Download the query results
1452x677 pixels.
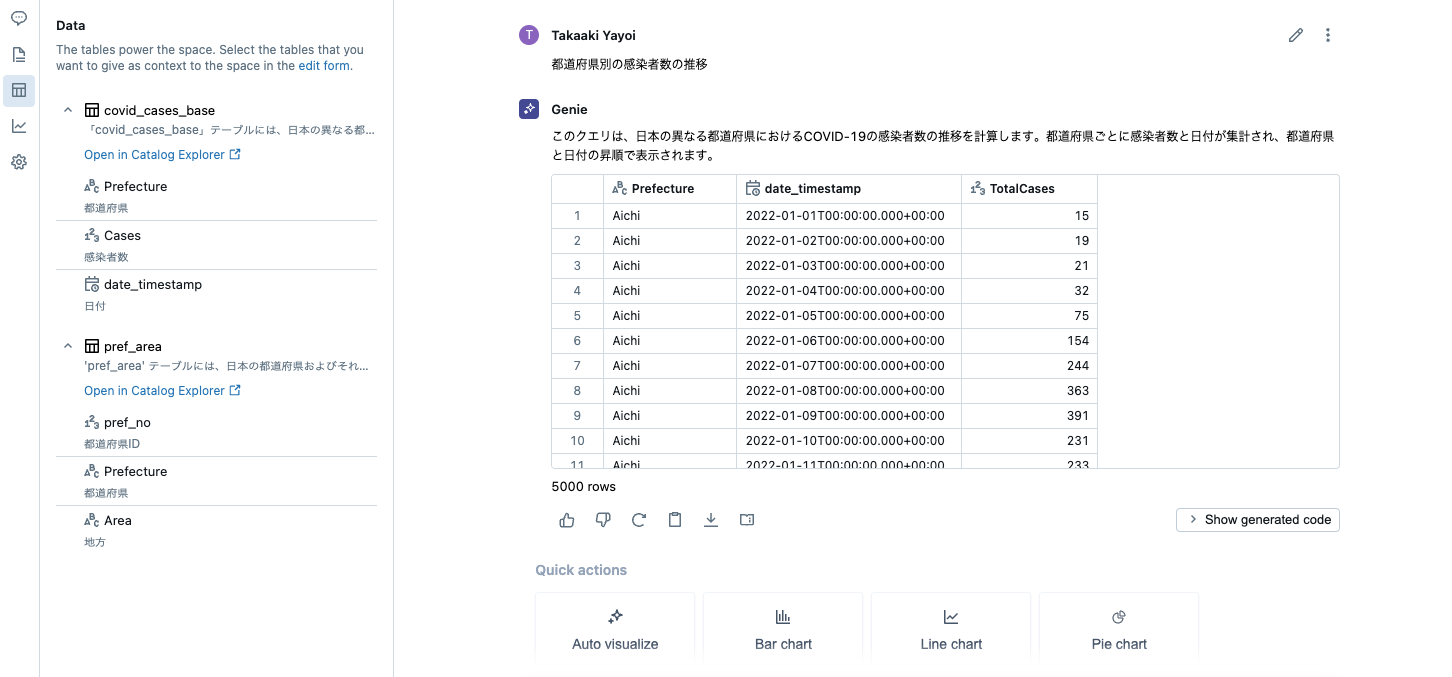(711, 519)
